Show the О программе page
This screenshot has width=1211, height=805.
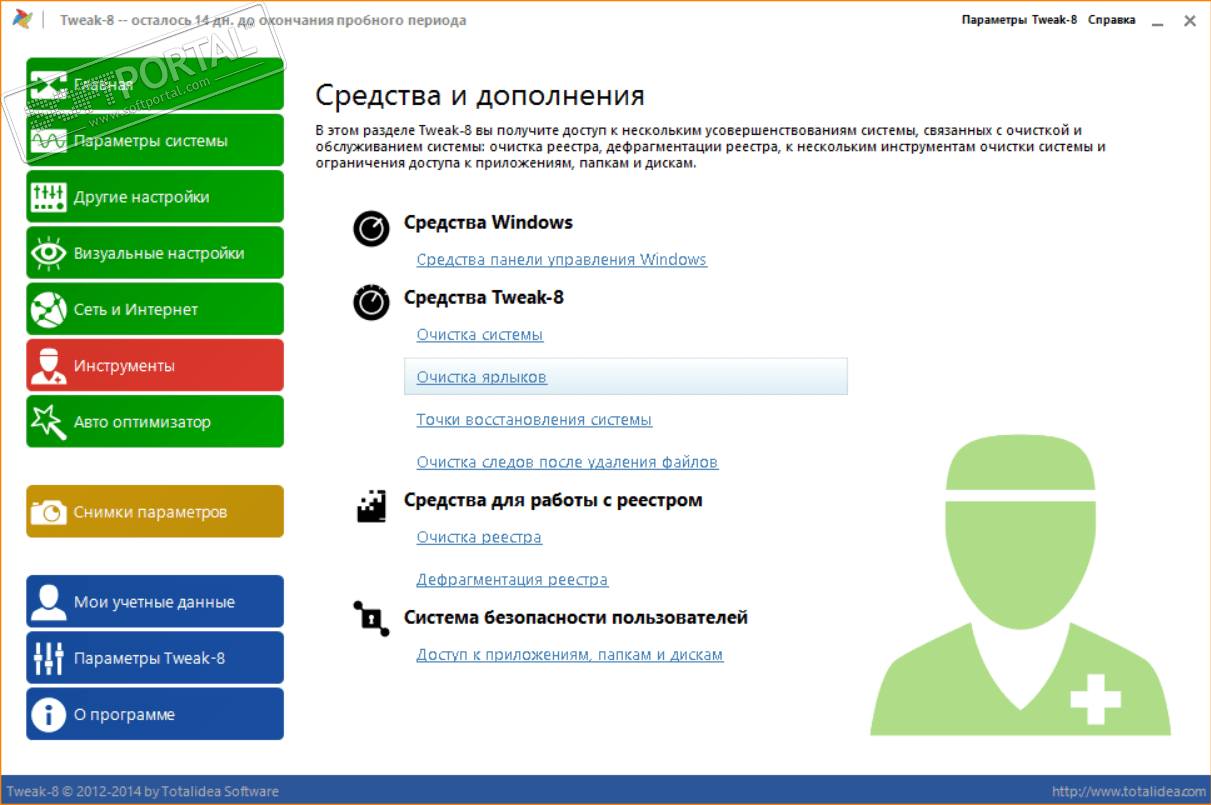pos(155,714)
